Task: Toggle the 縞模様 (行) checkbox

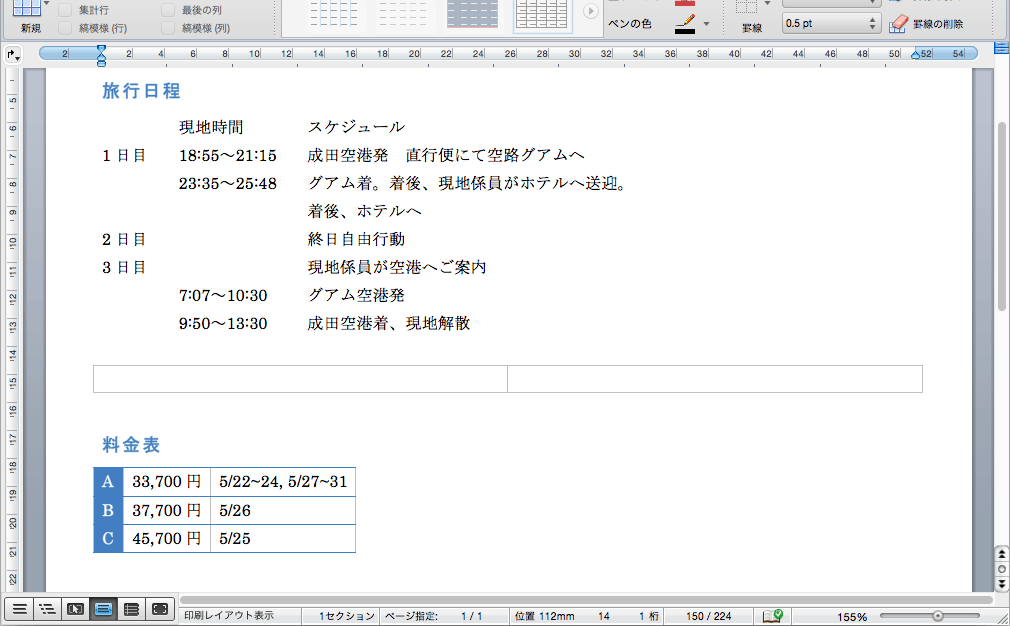Action: (x=65, y=28)
